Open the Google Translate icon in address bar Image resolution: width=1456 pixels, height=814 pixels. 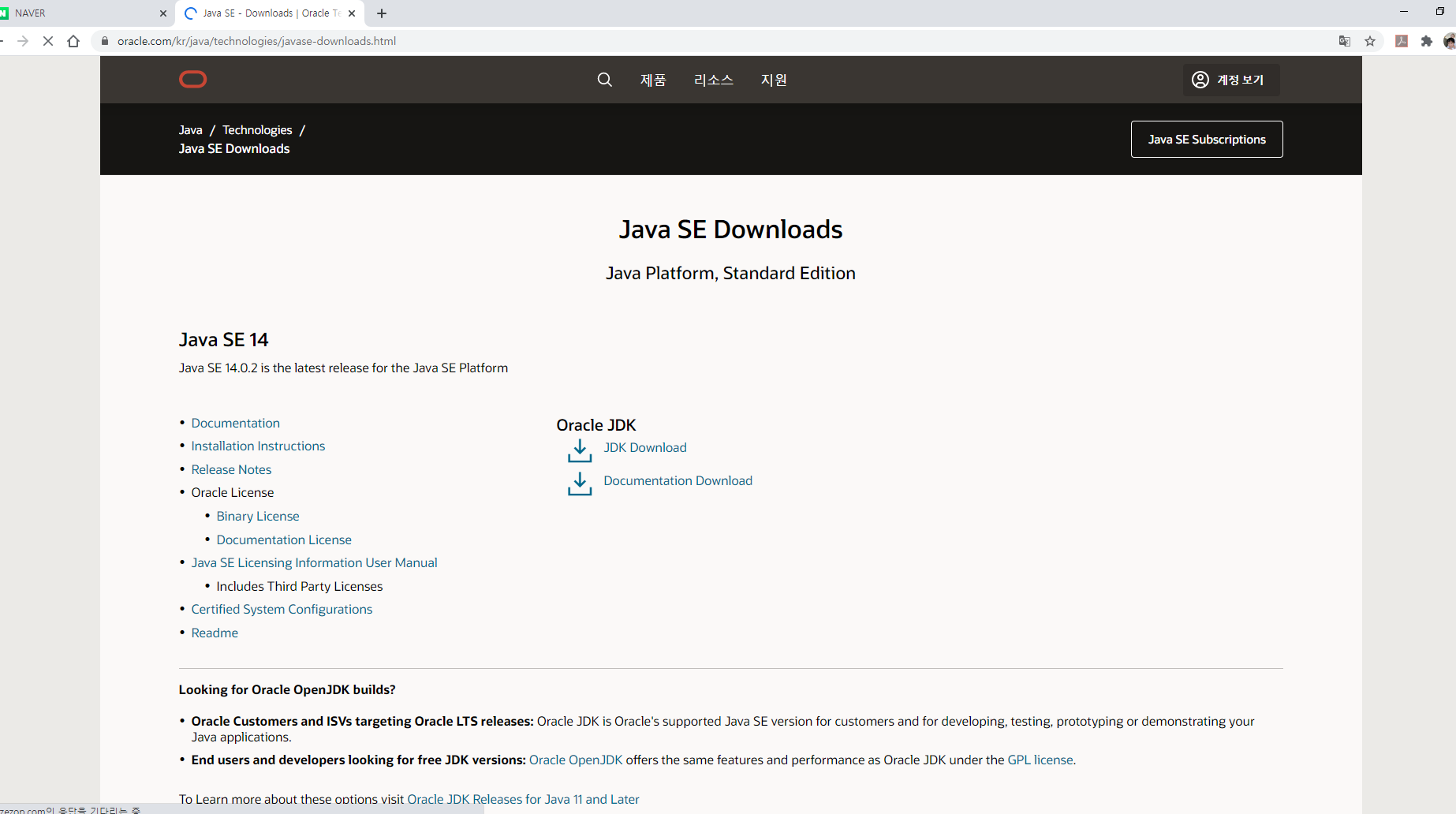click(x=1345, y=41)
